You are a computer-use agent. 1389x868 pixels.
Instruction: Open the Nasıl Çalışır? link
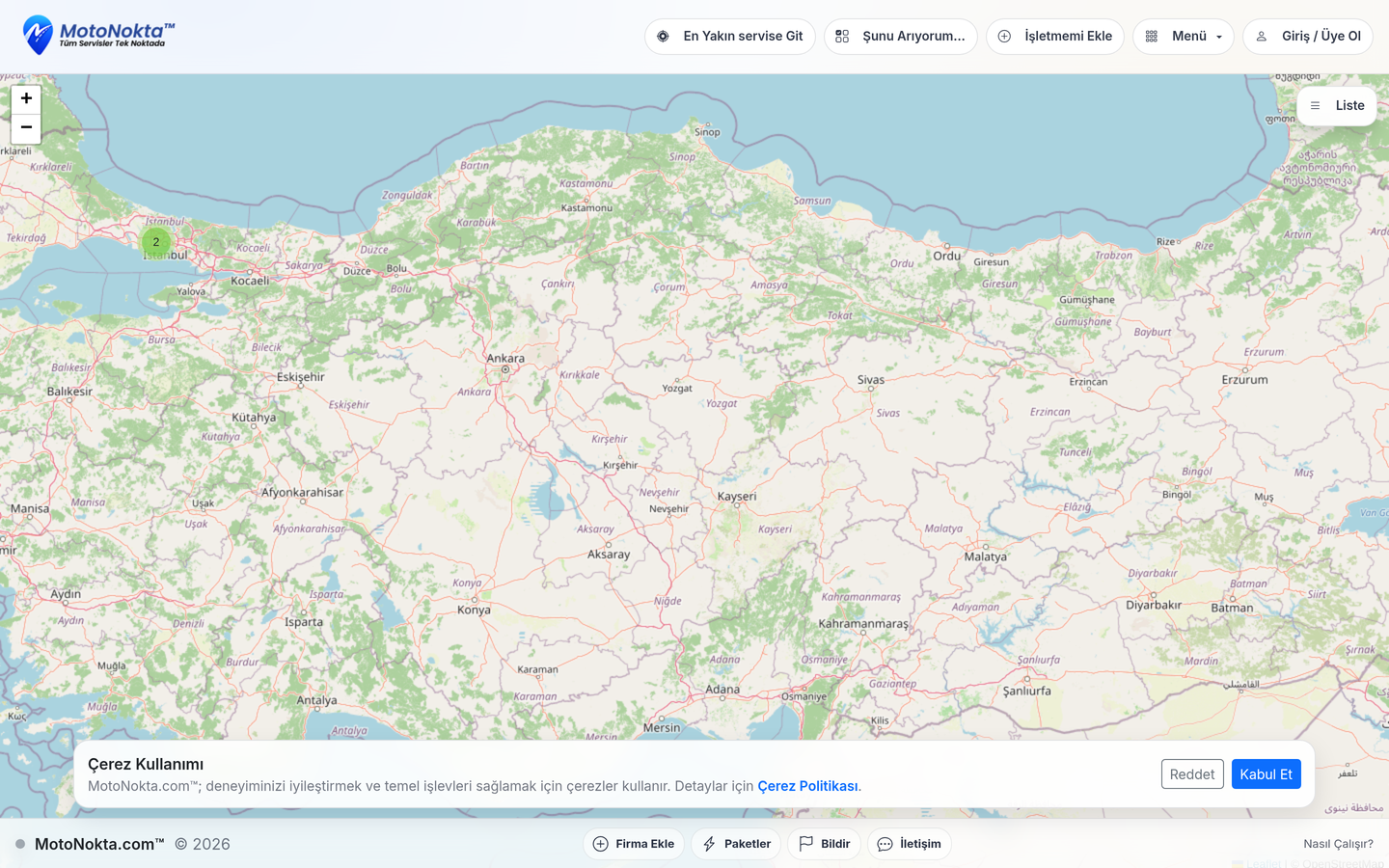pyautogui.click(x=1338, y=844)
